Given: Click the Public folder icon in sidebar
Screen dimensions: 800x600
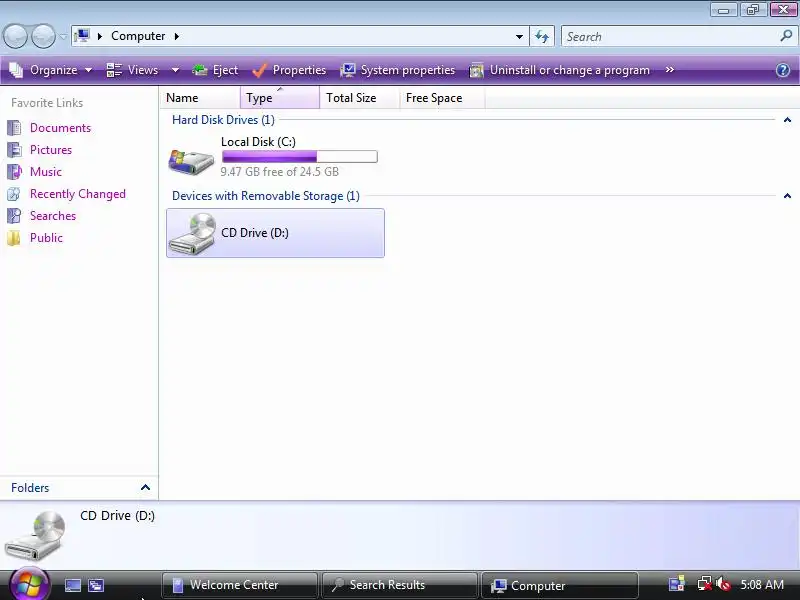Looking at the screenshot, I should coord(14,238).
